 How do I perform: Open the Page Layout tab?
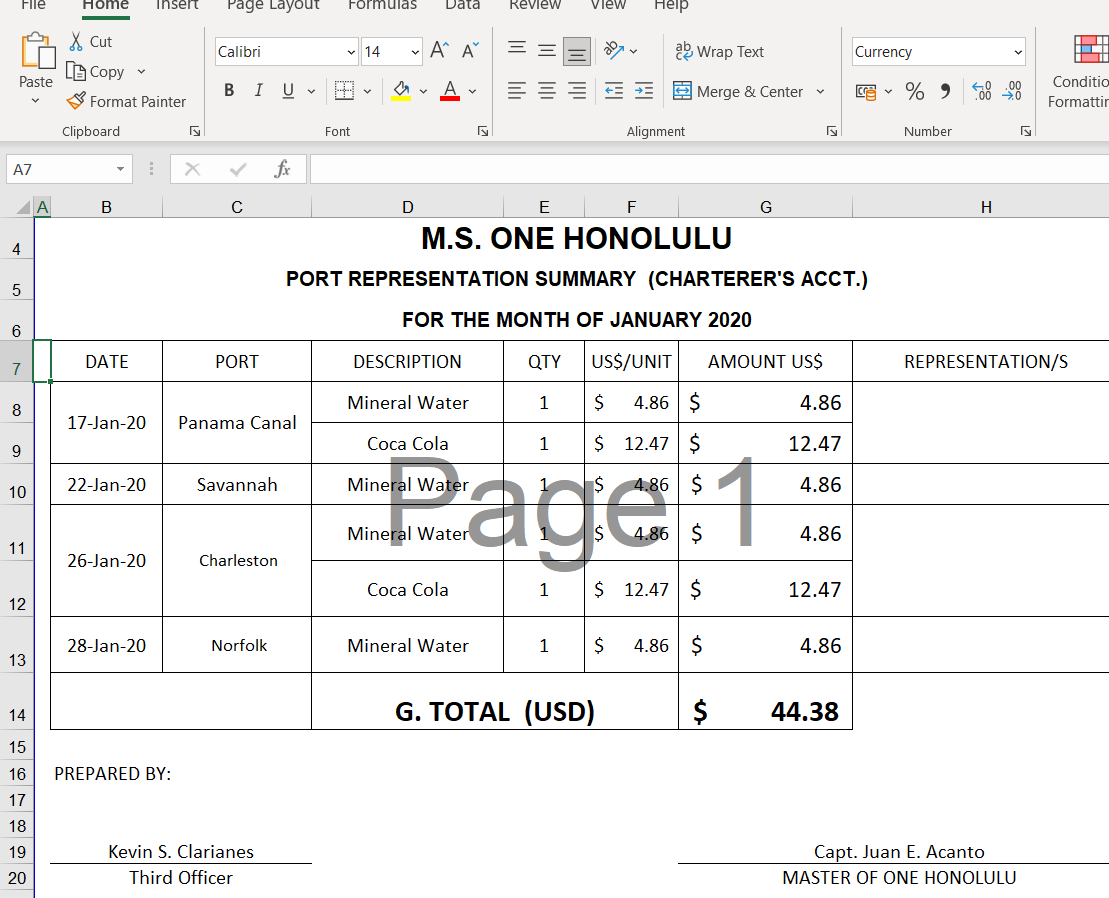click(x=273, y=4)
